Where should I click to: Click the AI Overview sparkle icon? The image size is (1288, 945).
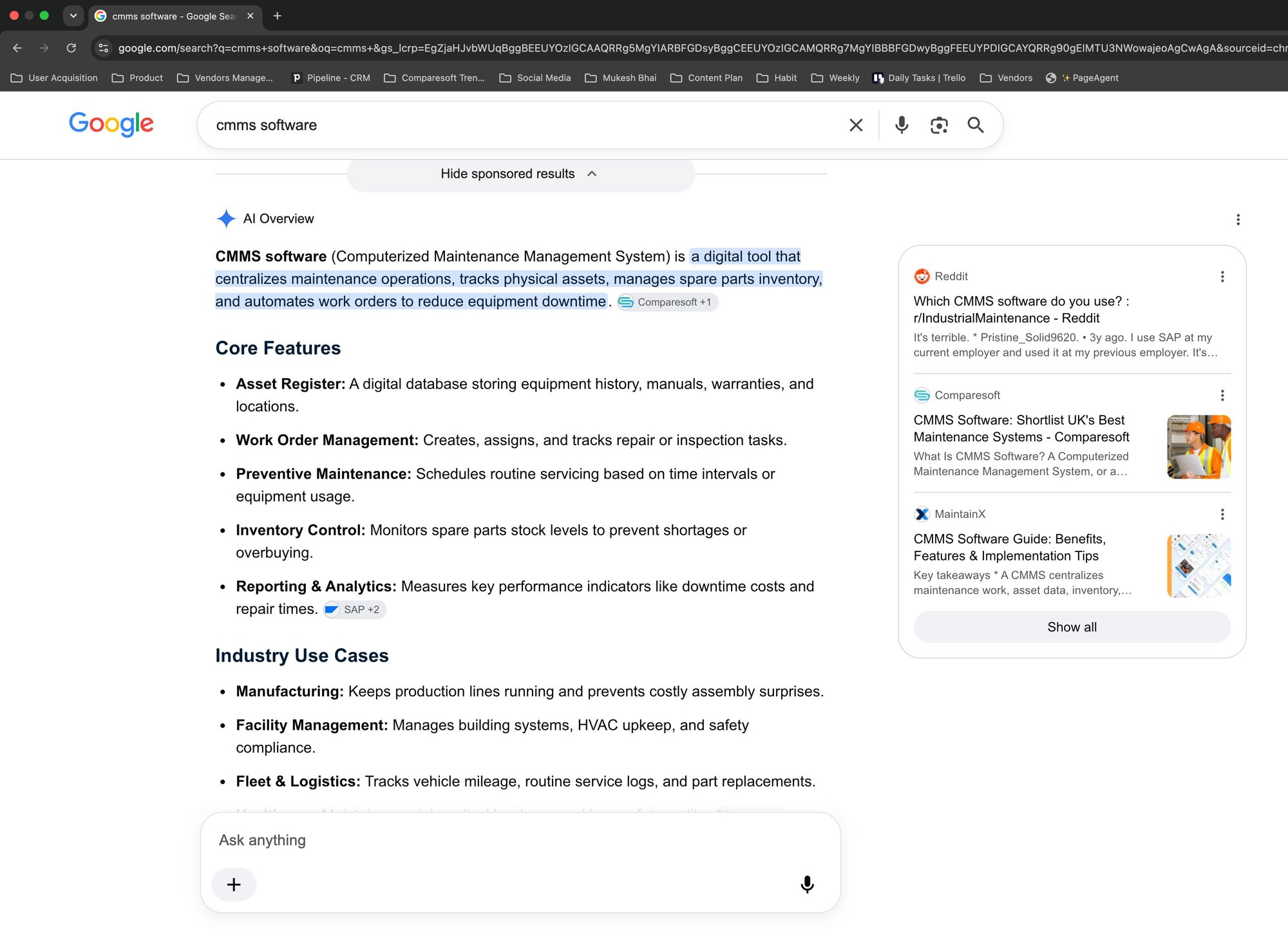(226, 219)
